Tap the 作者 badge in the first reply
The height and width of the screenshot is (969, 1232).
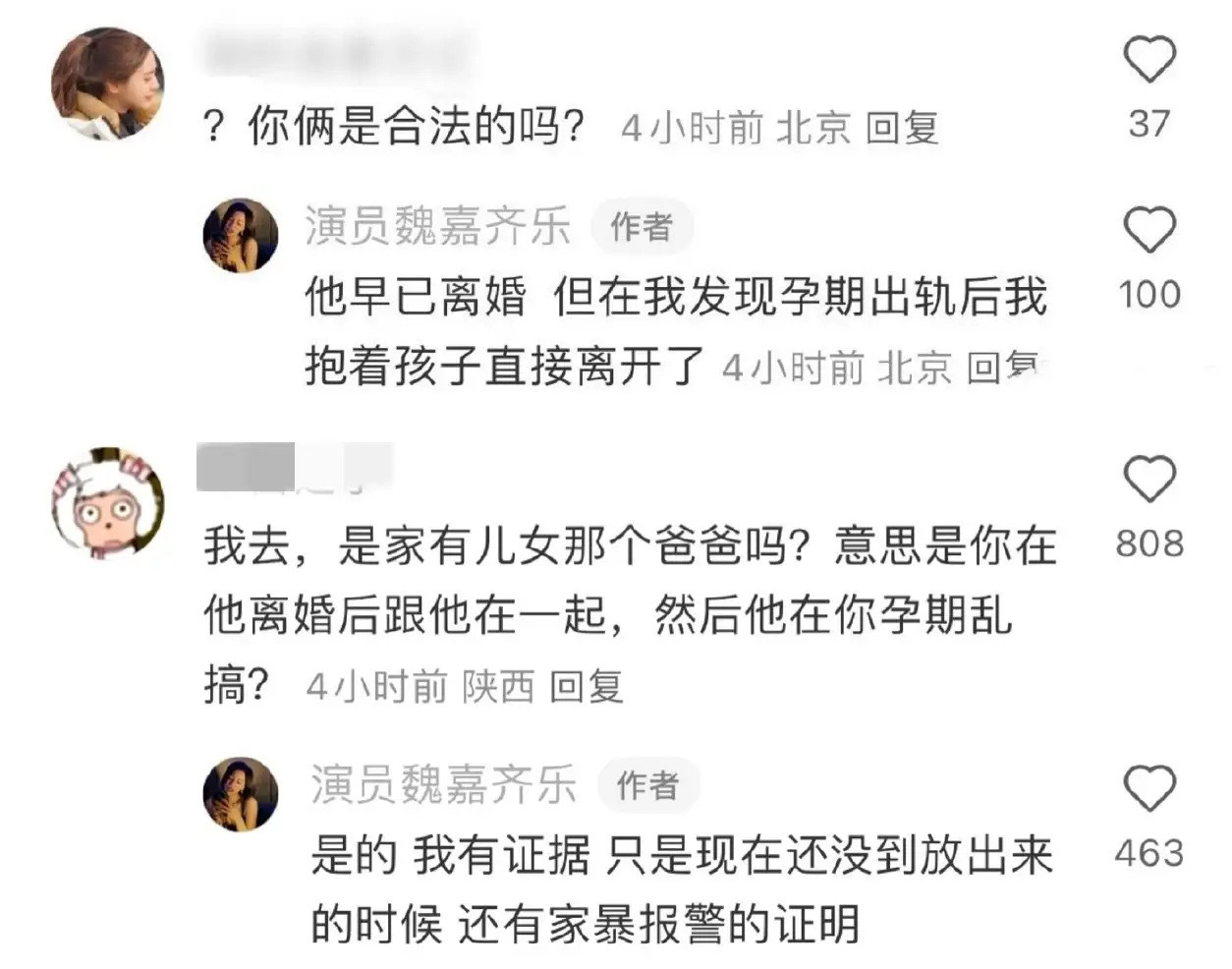point(642,227)
